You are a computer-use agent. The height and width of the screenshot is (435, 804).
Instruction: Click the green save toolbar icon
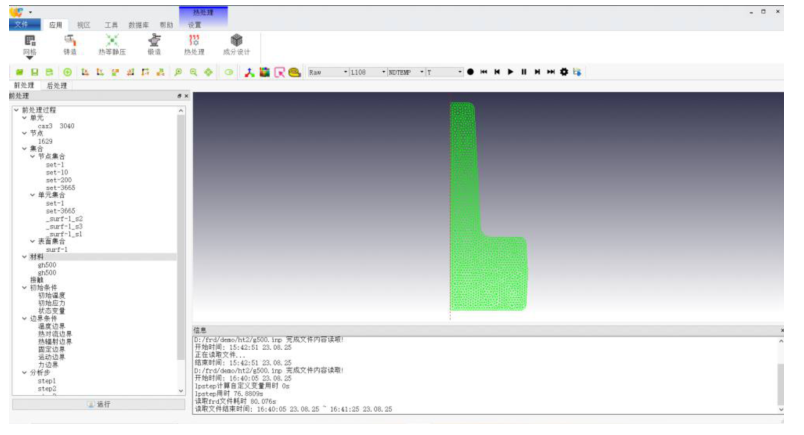34,72
